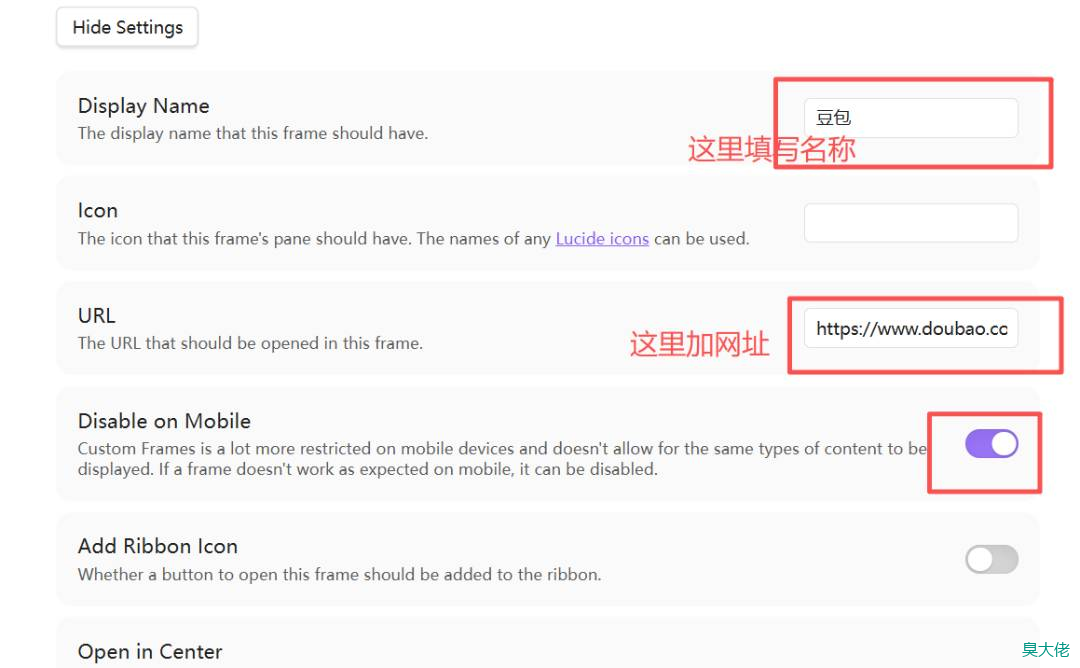Click the description about URL opened in frame

click(250, 343)
